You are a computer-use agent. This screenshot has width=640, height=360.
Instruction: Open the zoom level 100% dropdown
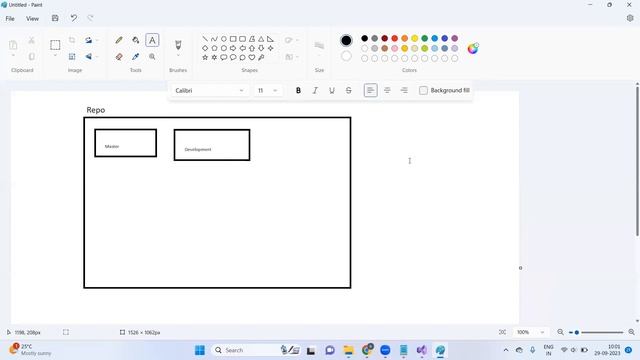(531, 332)
